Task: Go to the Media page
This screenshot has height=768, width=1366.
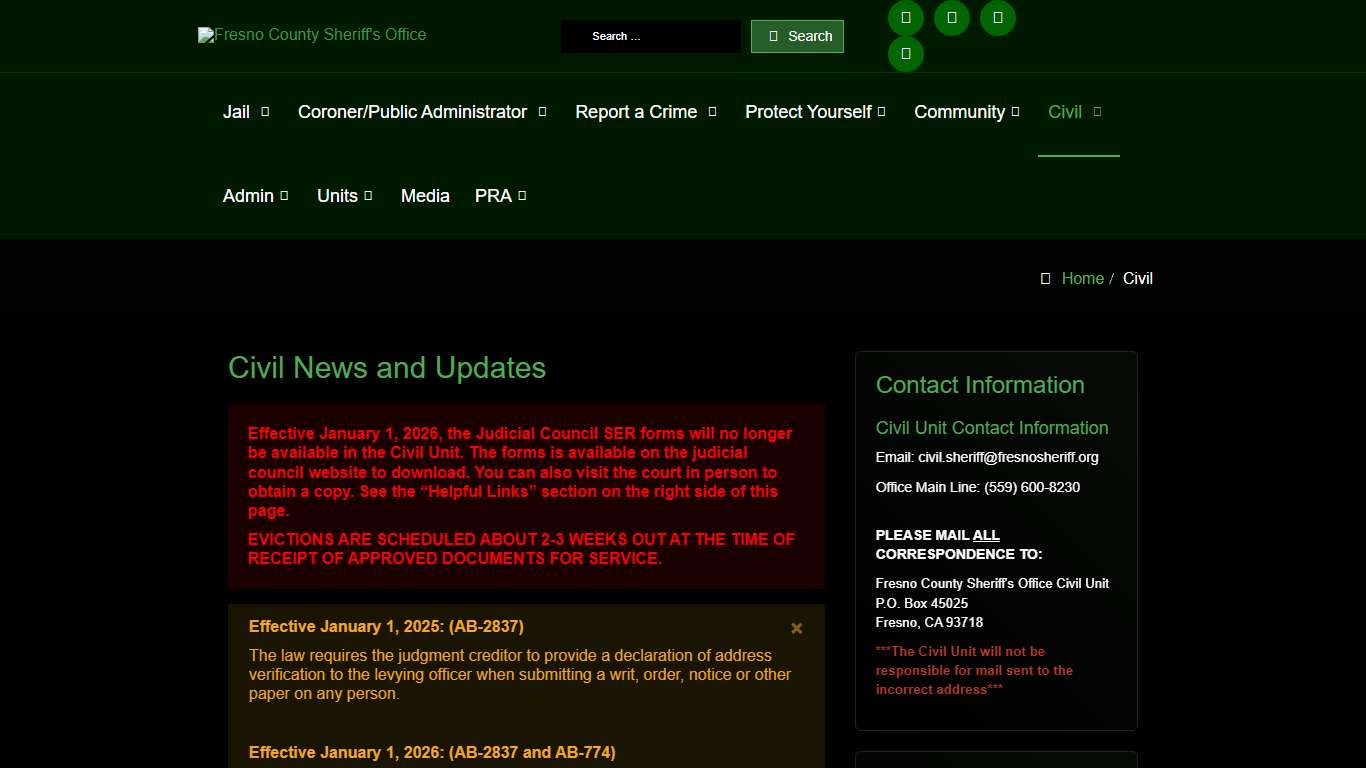Action: (x=425, y=196)
